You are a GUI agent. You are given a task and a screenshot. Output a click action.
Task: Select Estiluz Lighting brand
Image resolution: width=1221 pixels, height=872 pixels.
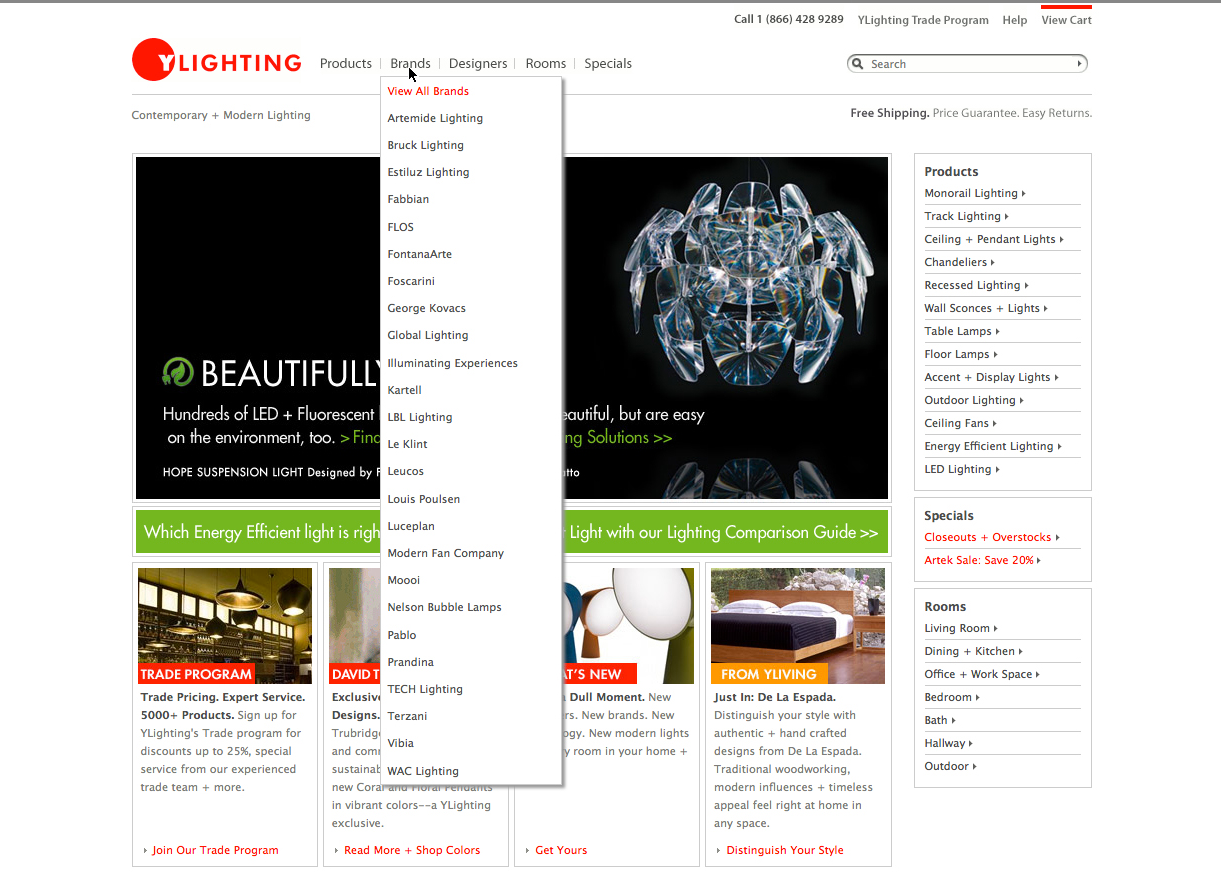(x=428, y=172)
